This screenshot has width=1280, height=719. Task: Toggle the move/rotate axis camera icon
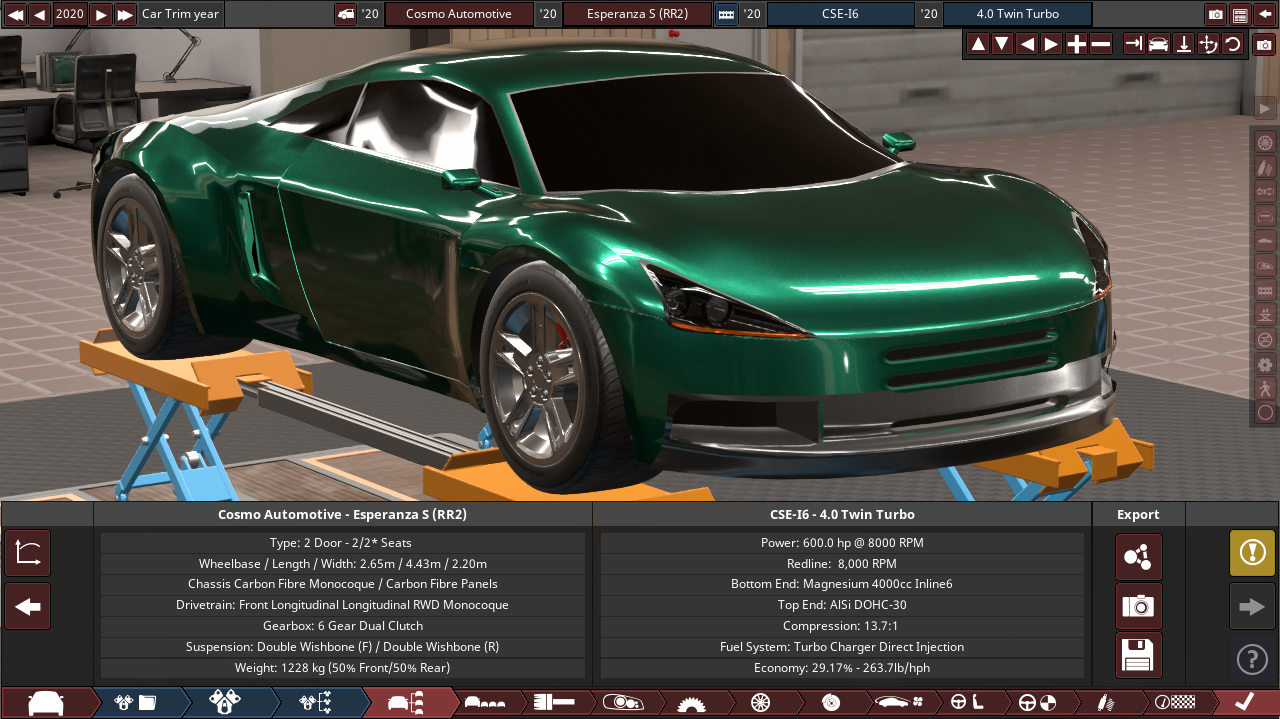pyautogui.click(x=1208, y=44)
